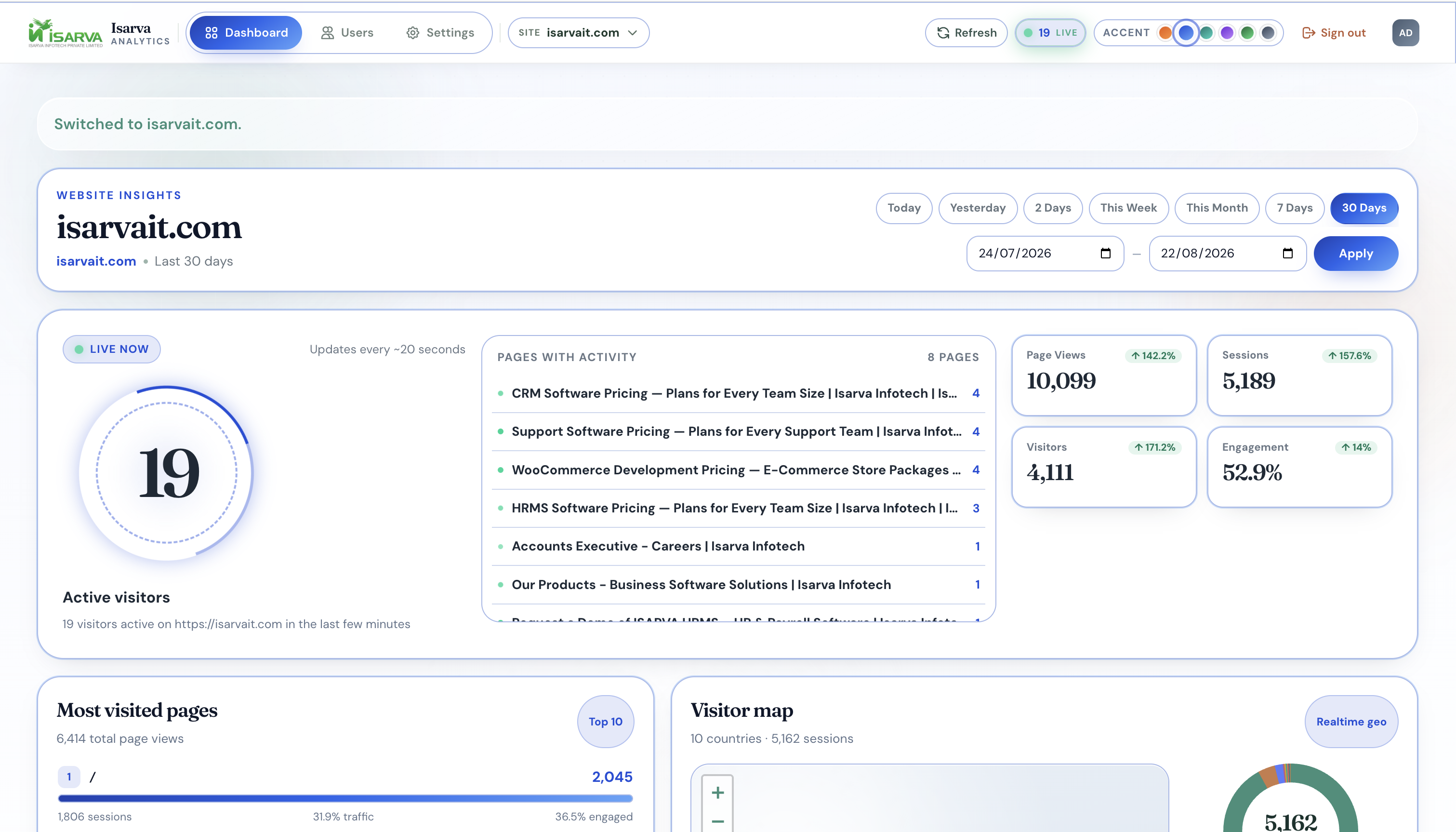Expand the site selector dropdown
1456x832 pixels.
point(579,33)
